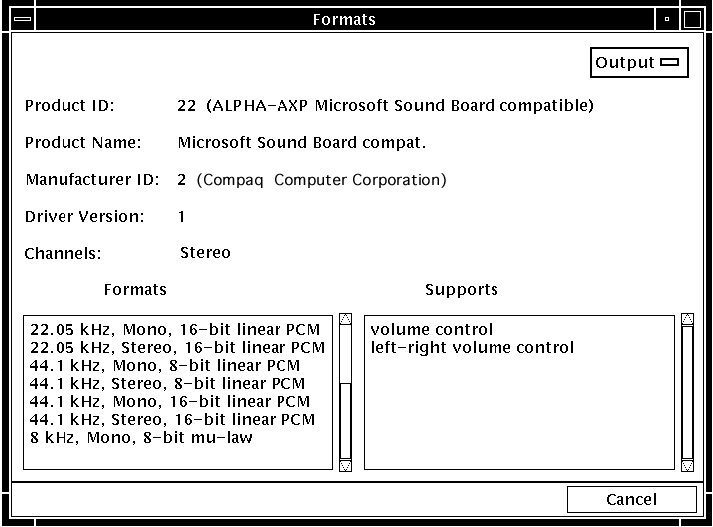713x527 pixels.
Task: Click the minimize button in title bar
Action: 667,19
